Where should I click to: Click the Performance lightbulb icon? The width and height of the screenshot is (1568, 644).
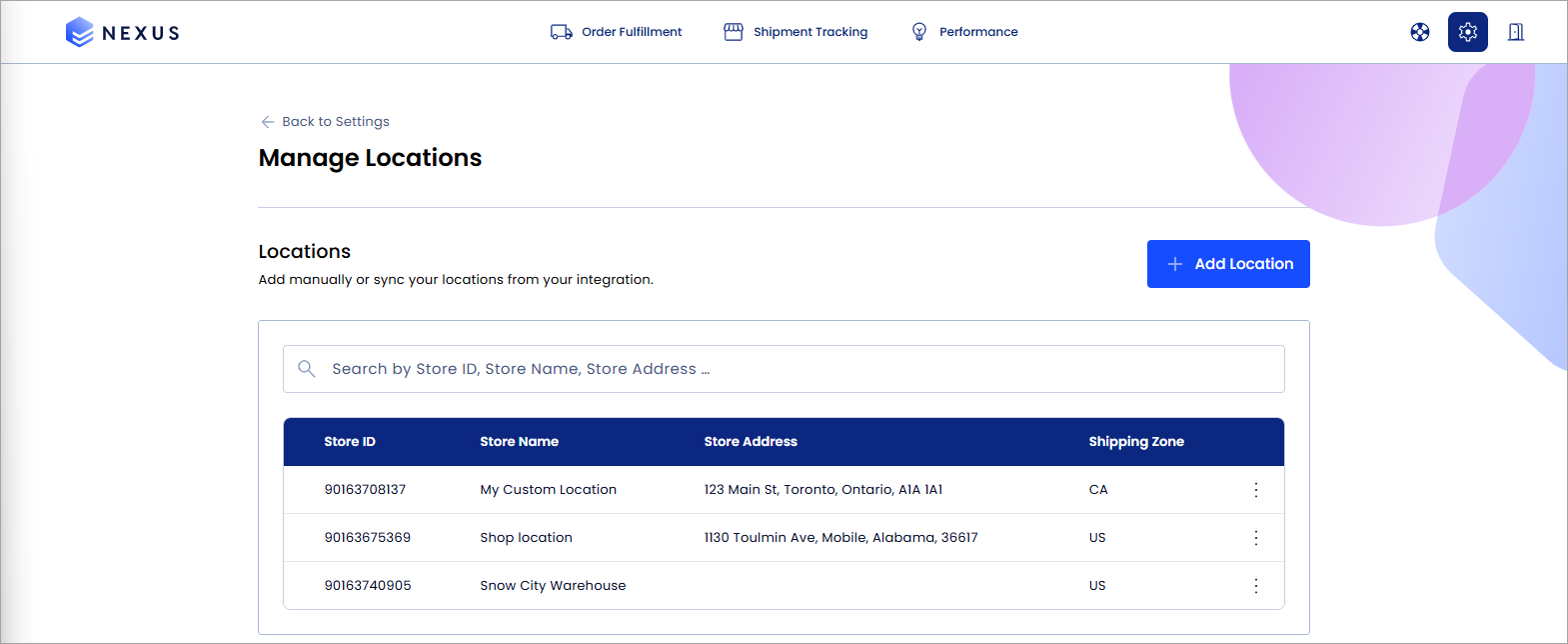[x=919, y=32]
